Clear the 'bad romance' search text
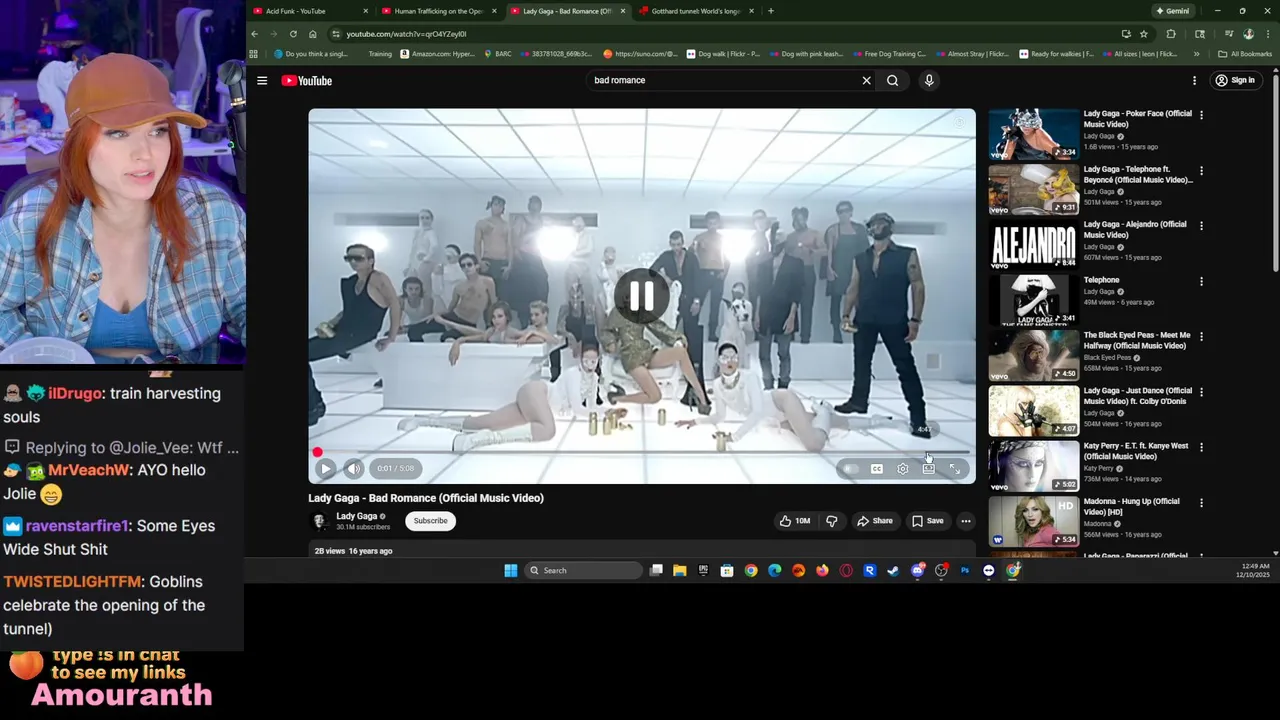 point(866,80)
